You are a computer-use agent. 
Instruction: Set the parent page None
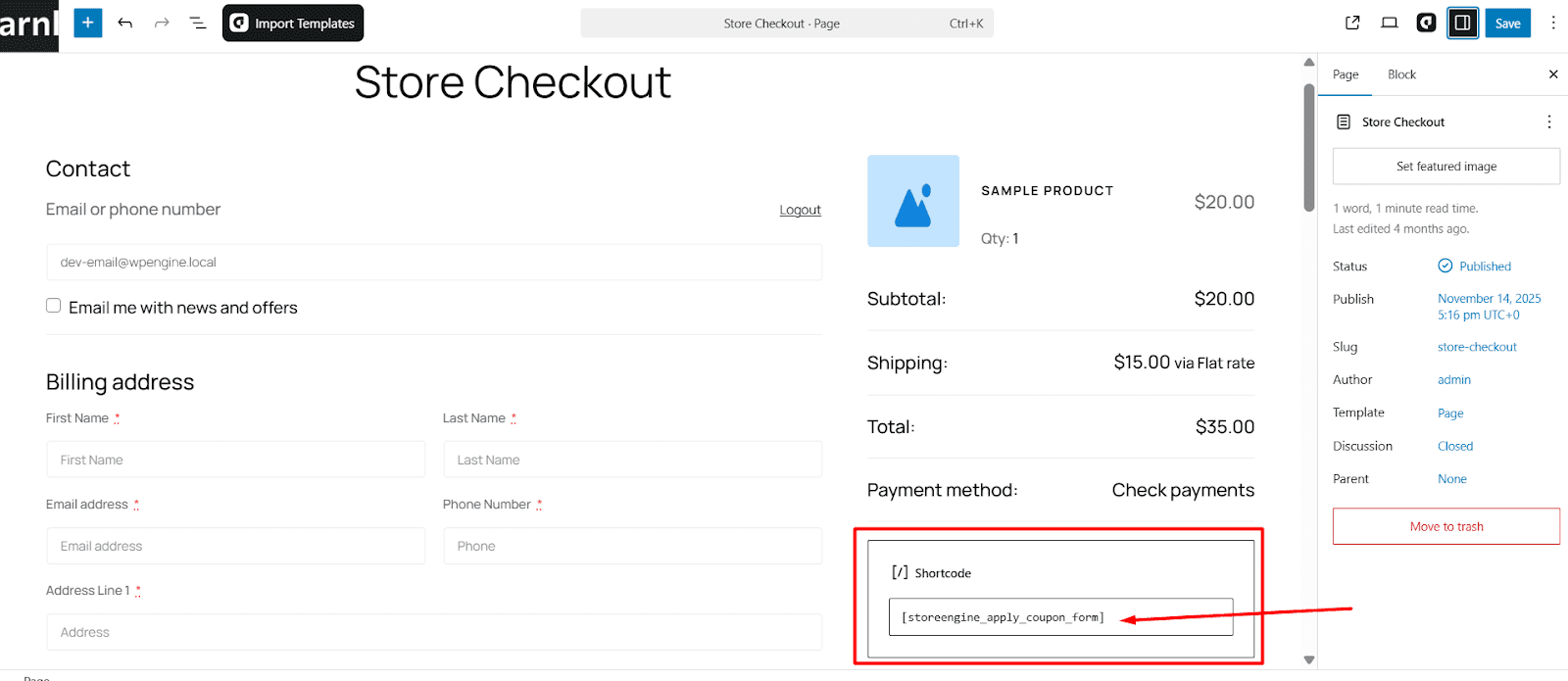coord(1452,479)
